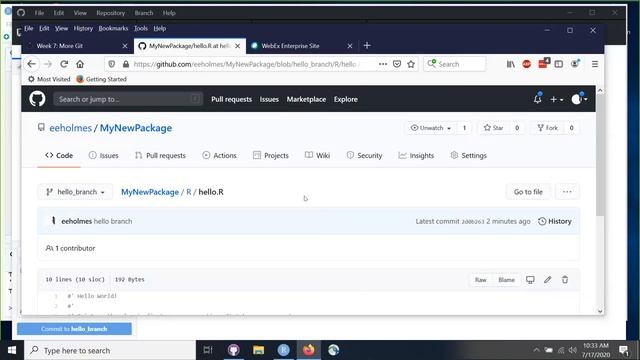
Task: Click the Go to file button
Action: (528, 192)
